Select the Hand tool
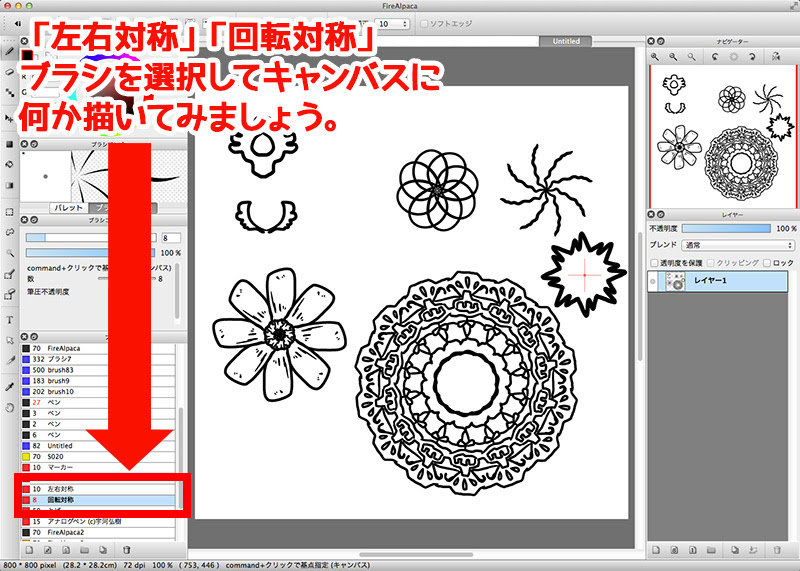800x571 pixels. pyautogui.click(x=9, y=408)
